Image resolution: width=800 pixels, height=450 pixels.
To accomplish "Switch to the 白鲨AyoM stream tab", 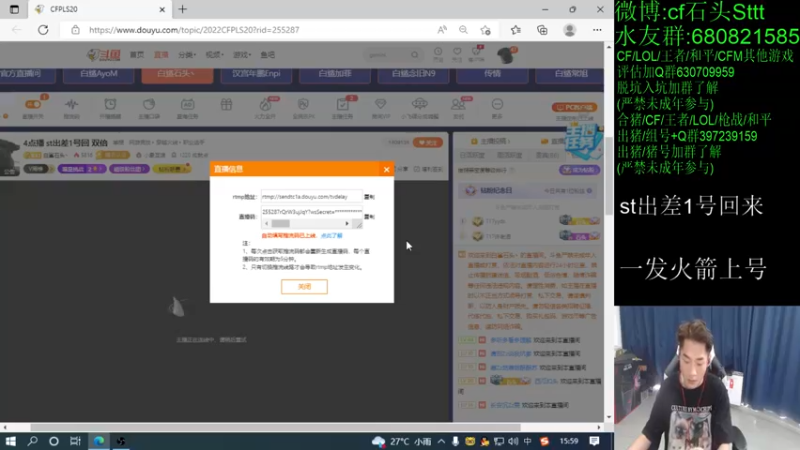I will 98,74.
